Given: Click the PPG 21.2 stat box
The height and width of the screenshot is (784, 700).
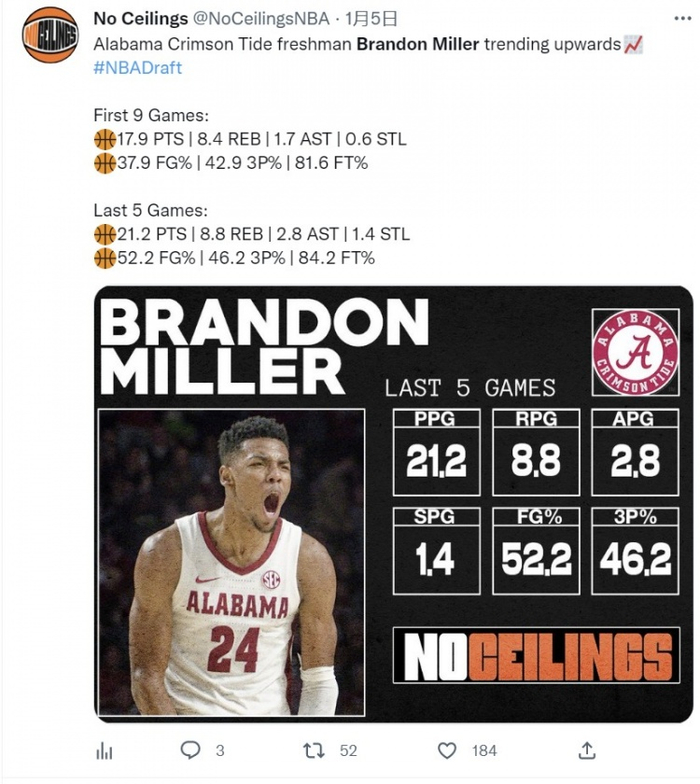Looking at the screenshot, I should [436, 452].
